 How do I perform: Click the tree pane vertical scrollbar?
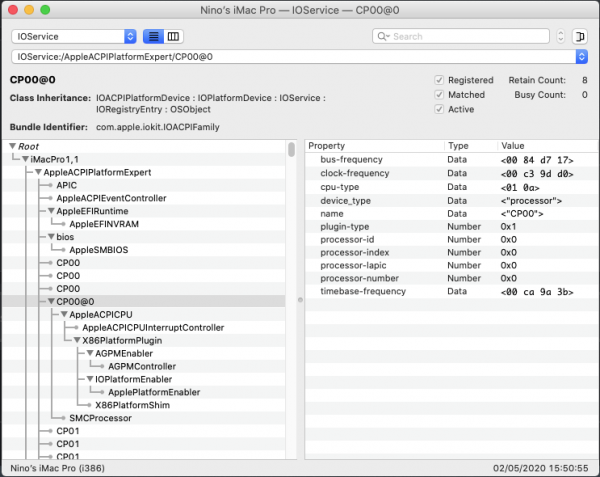[291, 150]
